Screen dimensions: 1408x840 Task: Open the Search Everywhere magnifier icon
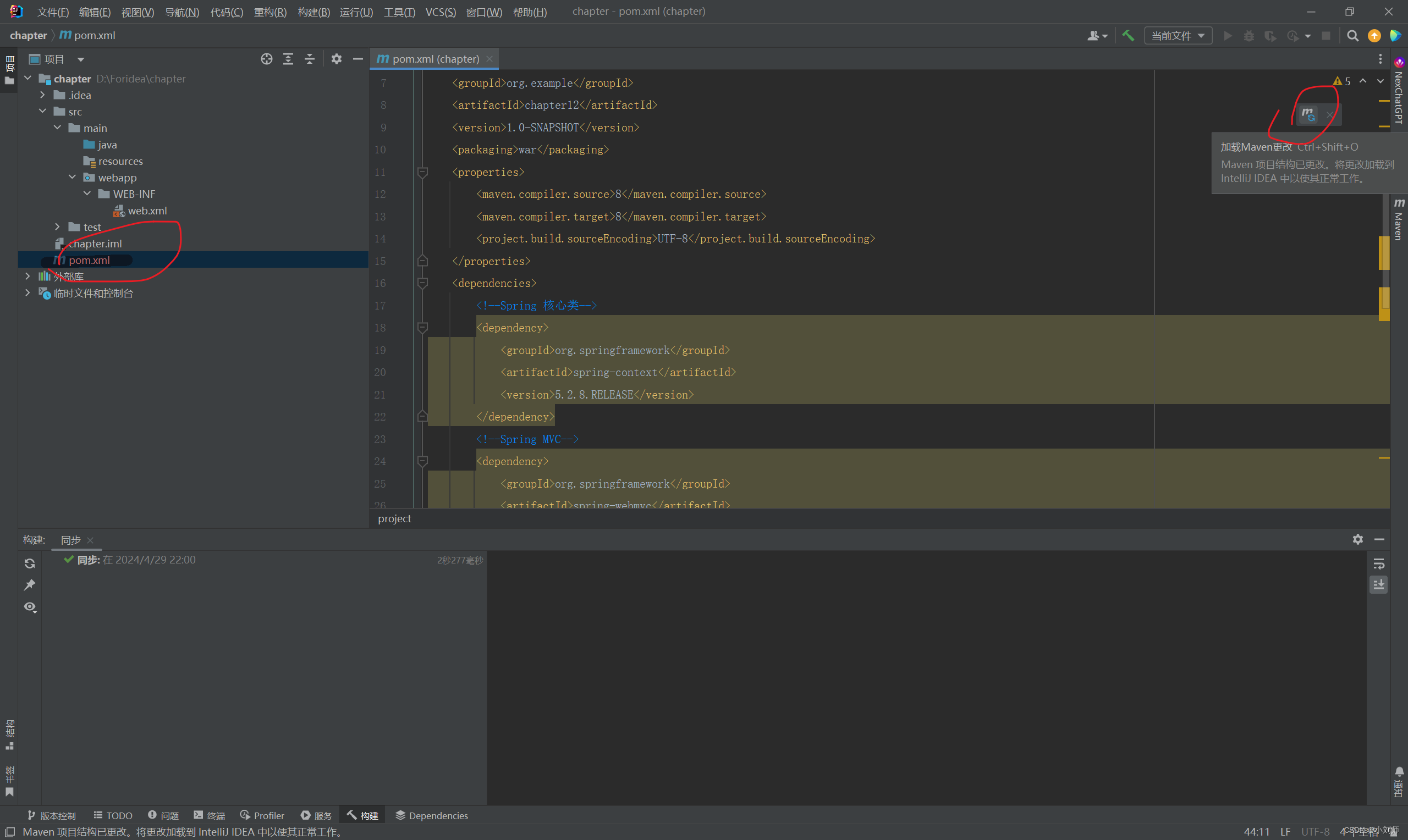(1352, 36)
